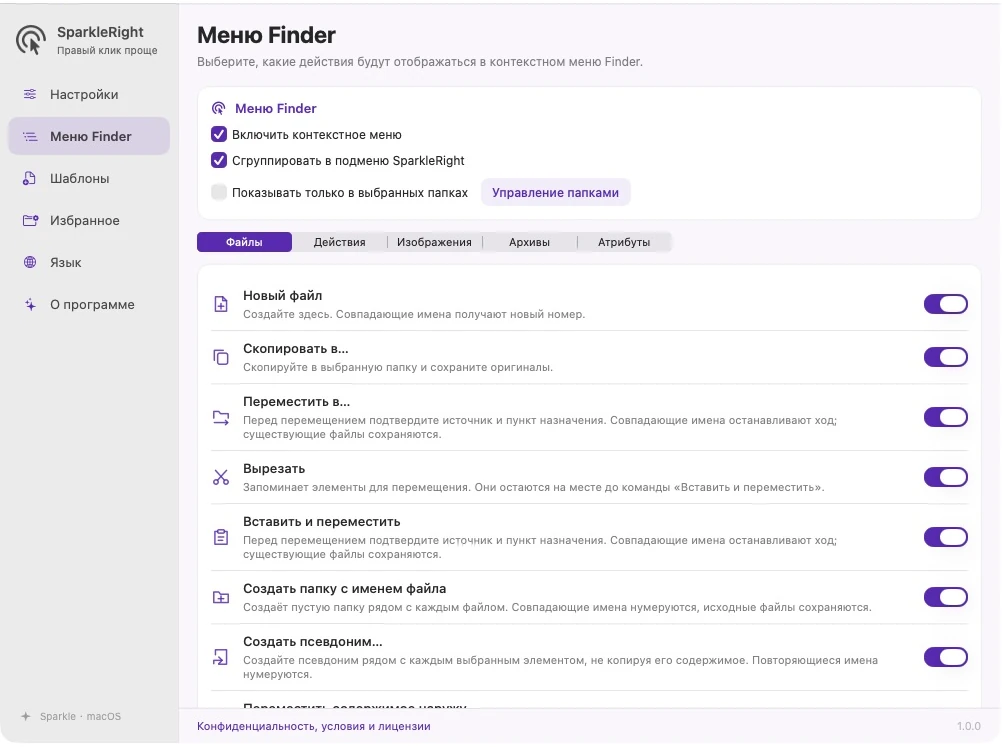Open the Избранное folder icon

(x=30, y=220)
